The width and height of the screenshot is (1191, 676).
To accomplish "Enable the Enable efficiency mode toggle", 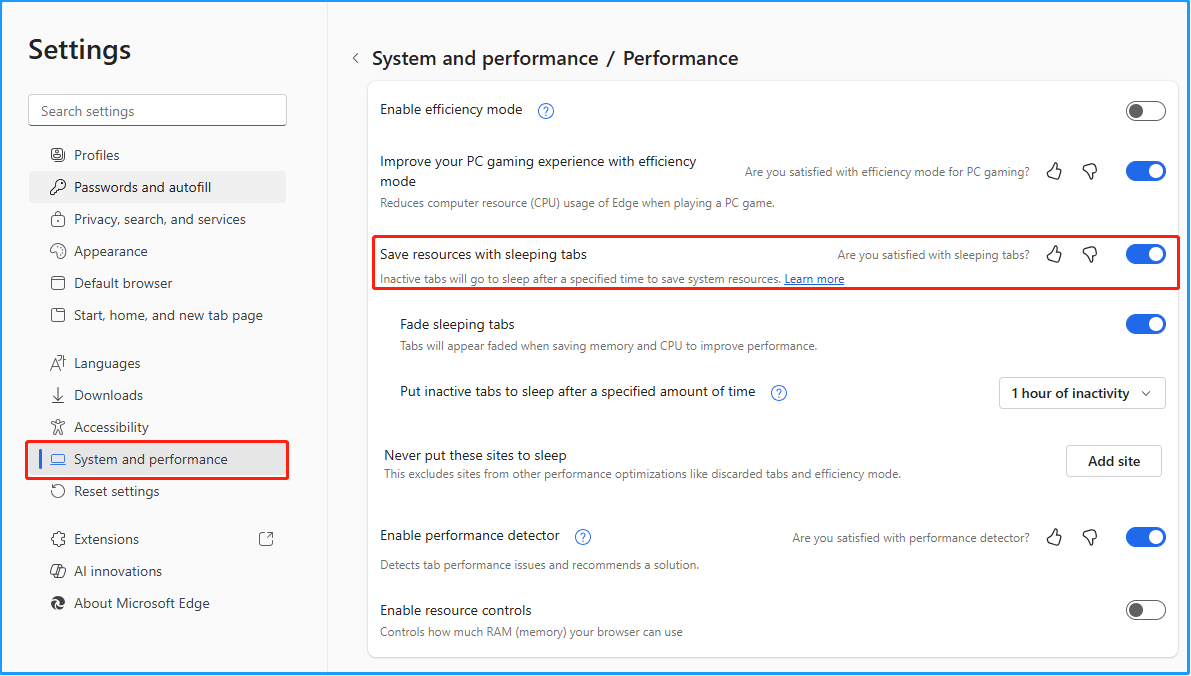I will 1145,111.
